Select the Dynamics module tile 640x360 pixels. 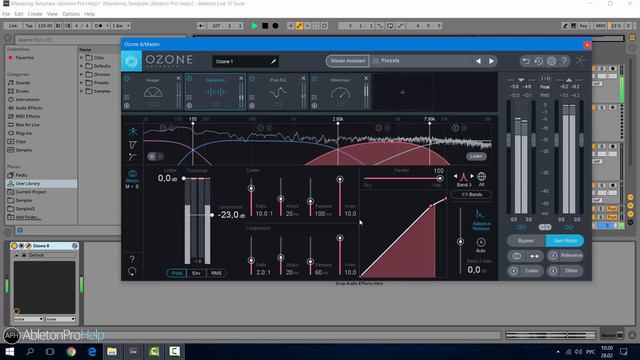(215, 92)
